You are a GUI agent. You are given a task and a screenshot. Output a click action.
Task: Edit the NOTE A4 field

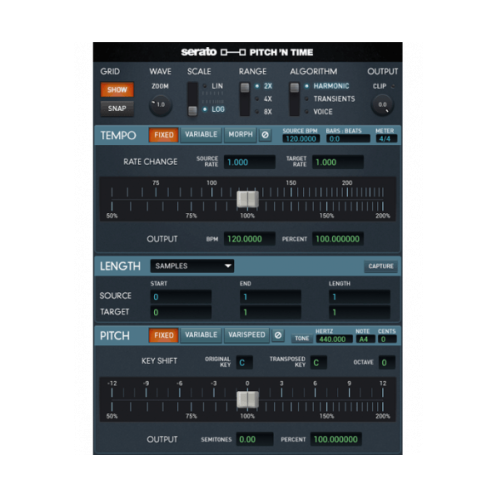tap(365, 339)
